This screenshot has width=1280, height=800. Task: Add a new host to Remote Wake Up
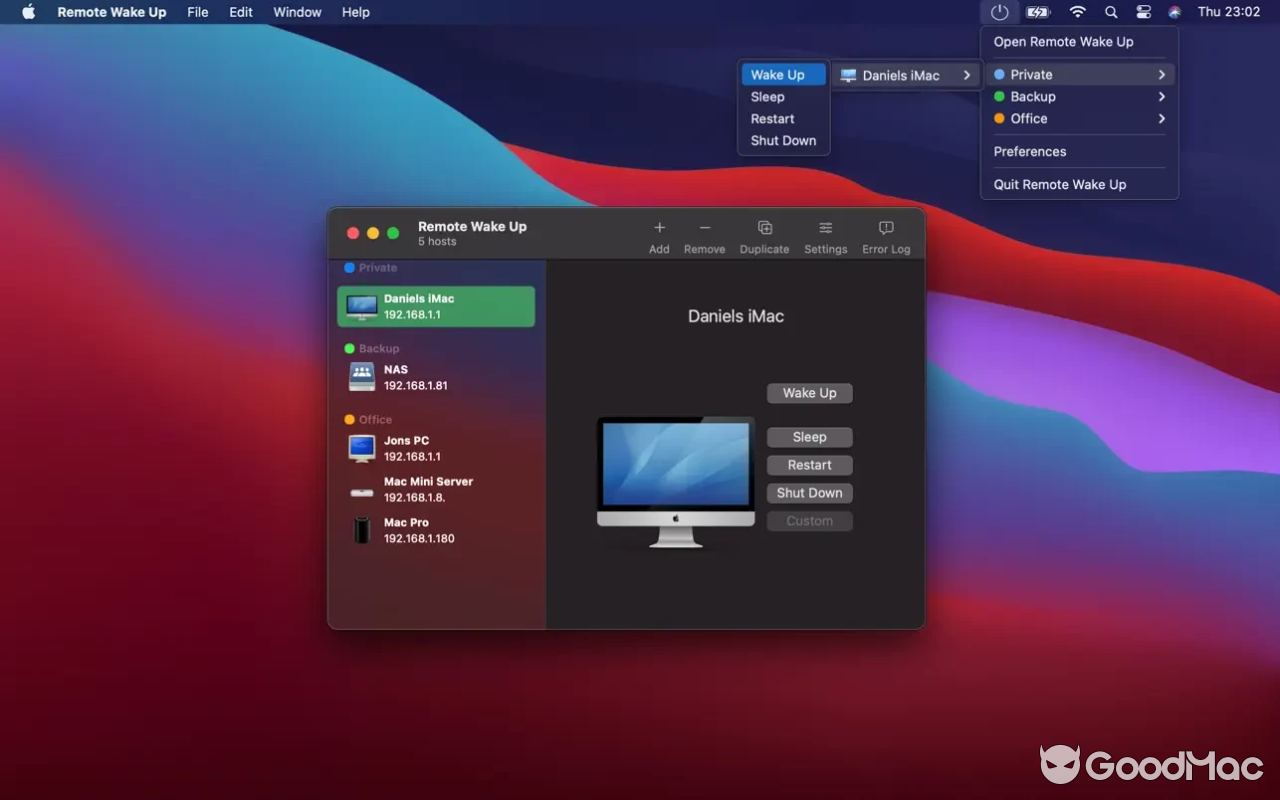click(x=659, y=235)
